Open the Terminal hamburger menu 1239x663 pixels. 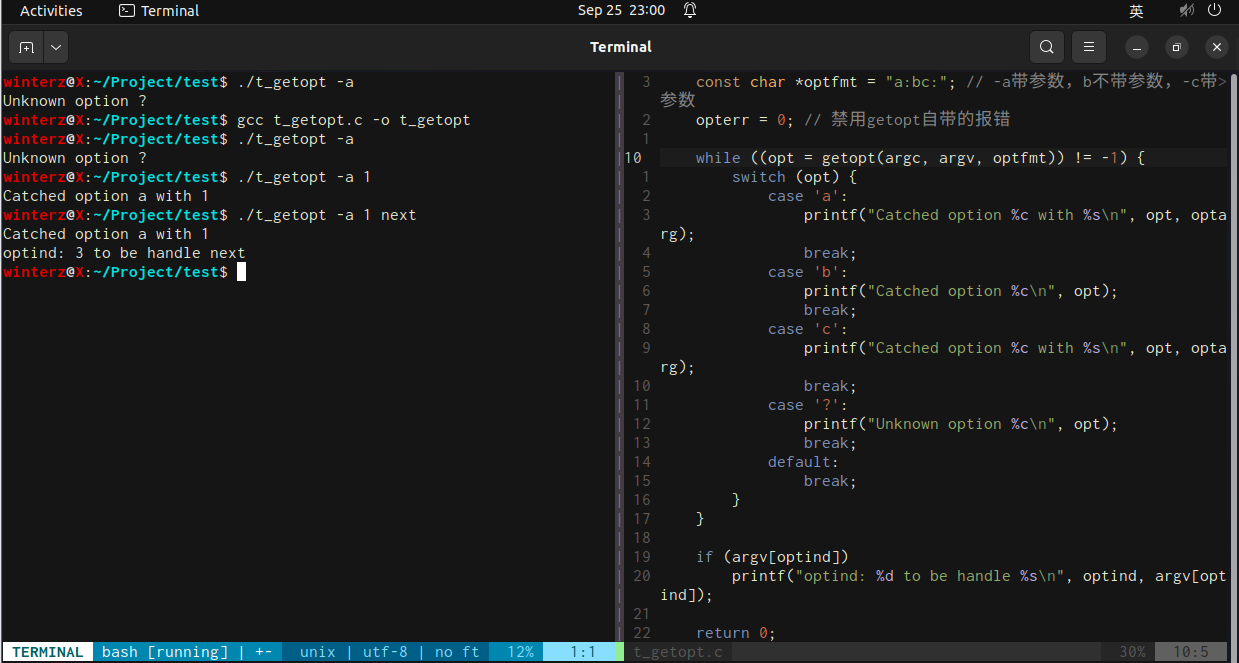[1088, 47]
